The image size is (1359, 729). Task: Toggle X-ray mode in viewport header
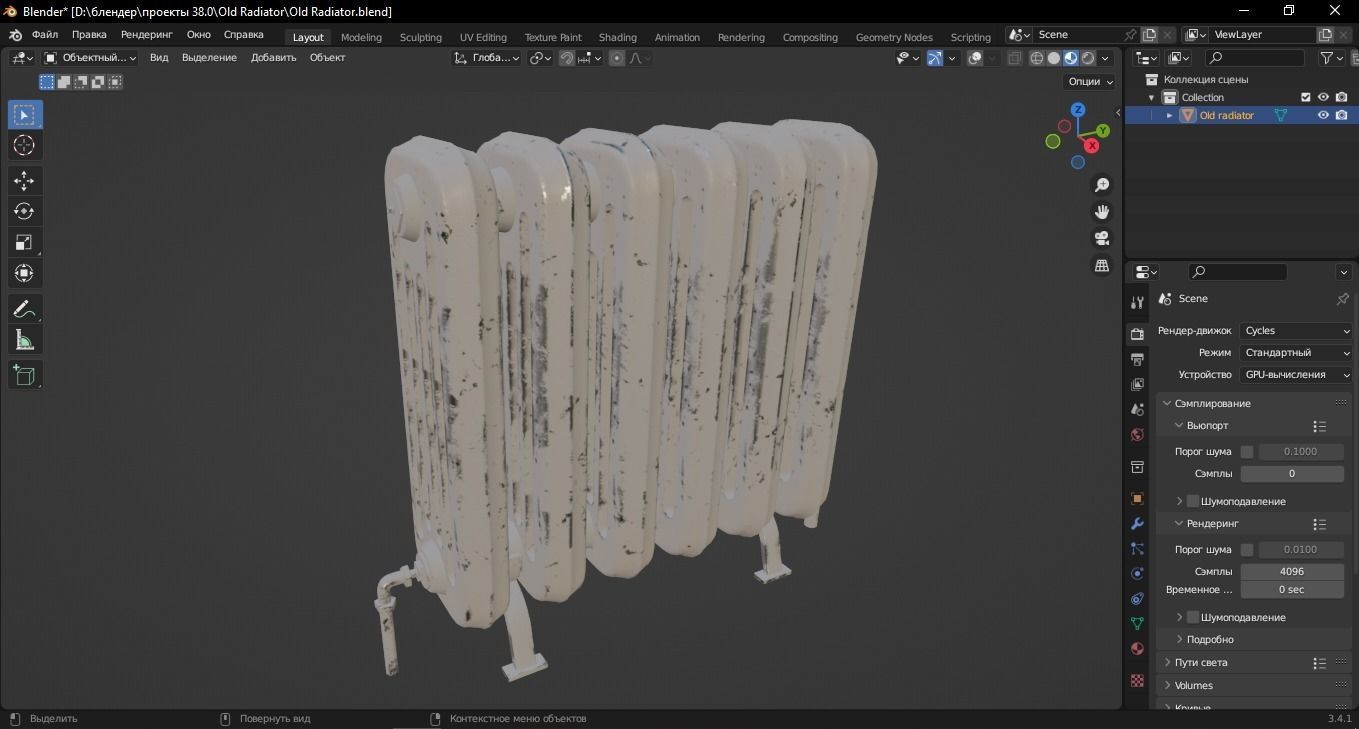(x=1014, y=58)
